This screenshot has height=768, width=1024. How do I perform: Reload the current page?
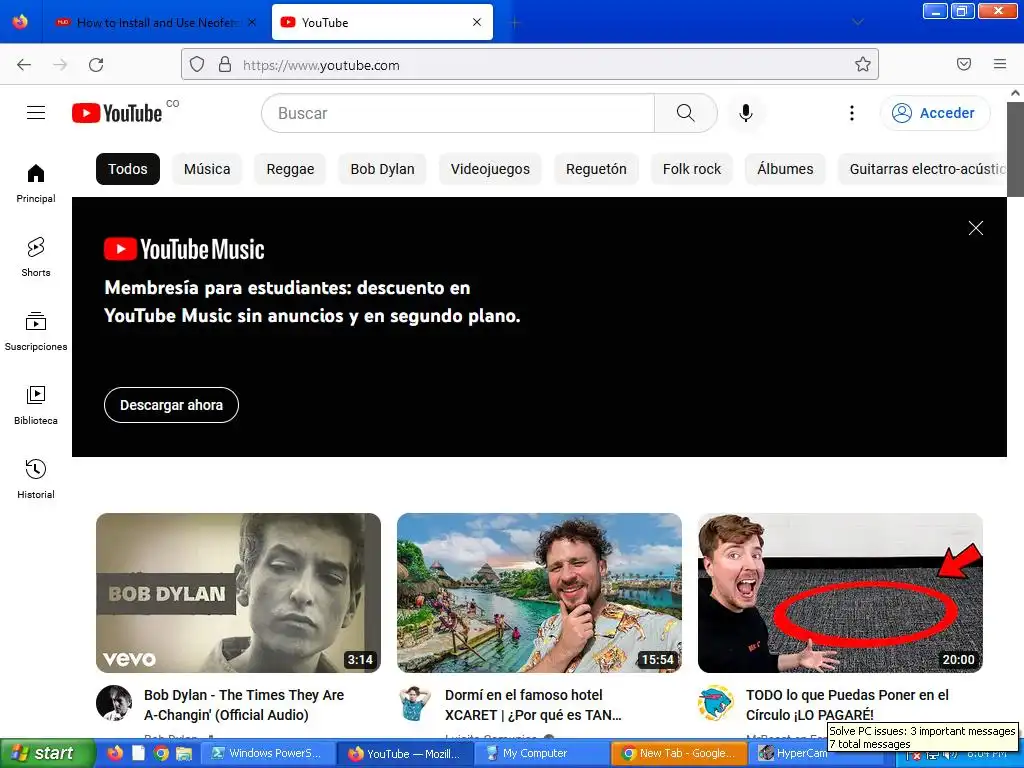pyautogui.click(x=96, y=65)
